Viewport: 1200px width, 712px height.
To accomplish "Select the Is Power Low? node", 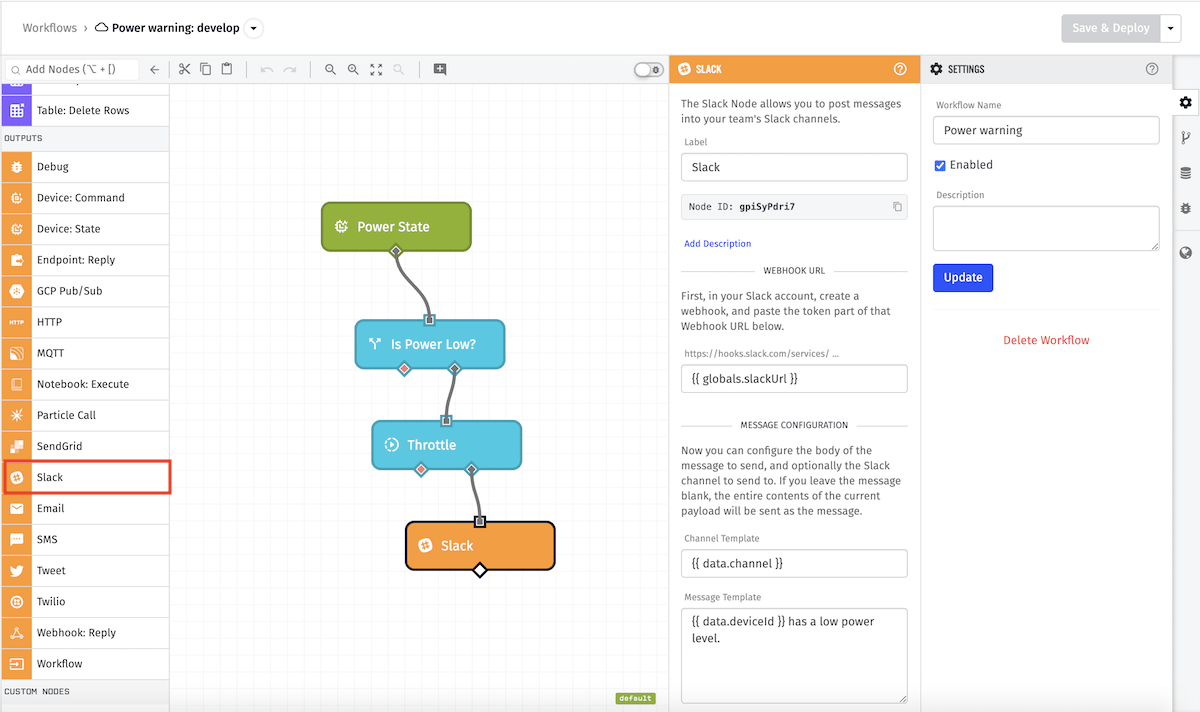I will click(430, 344).
